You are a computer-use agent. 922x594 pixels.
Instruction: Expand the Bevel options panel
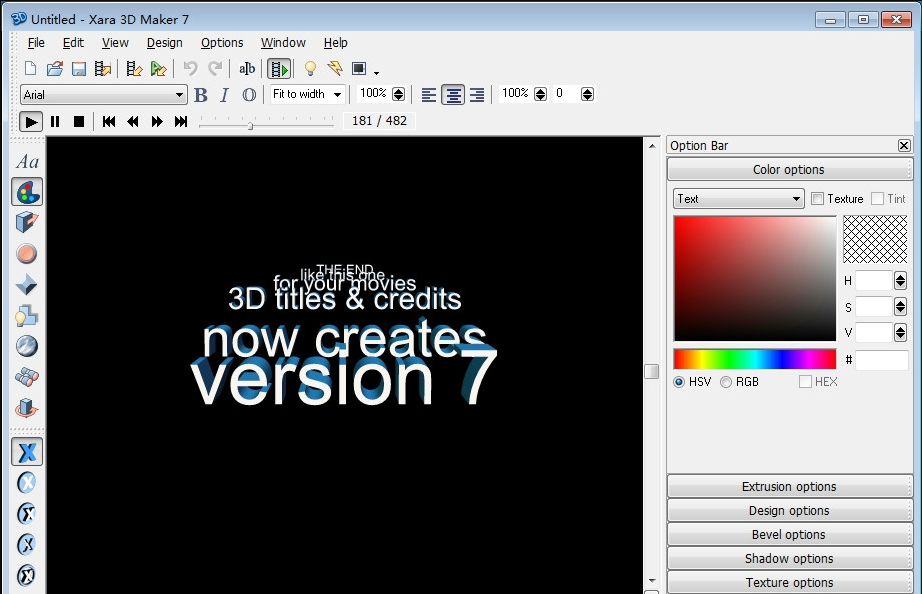(789, 535)
